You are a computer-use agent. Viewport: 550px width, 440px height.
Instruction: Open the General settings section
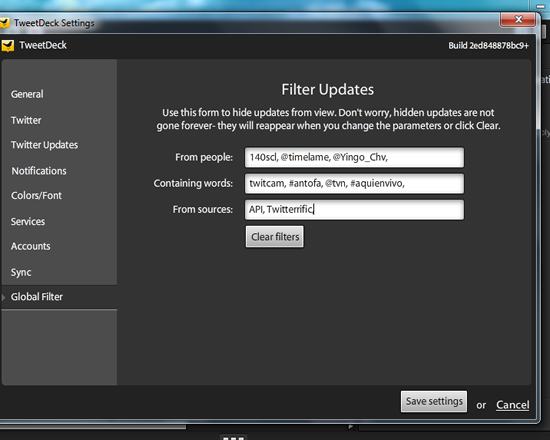27,94
